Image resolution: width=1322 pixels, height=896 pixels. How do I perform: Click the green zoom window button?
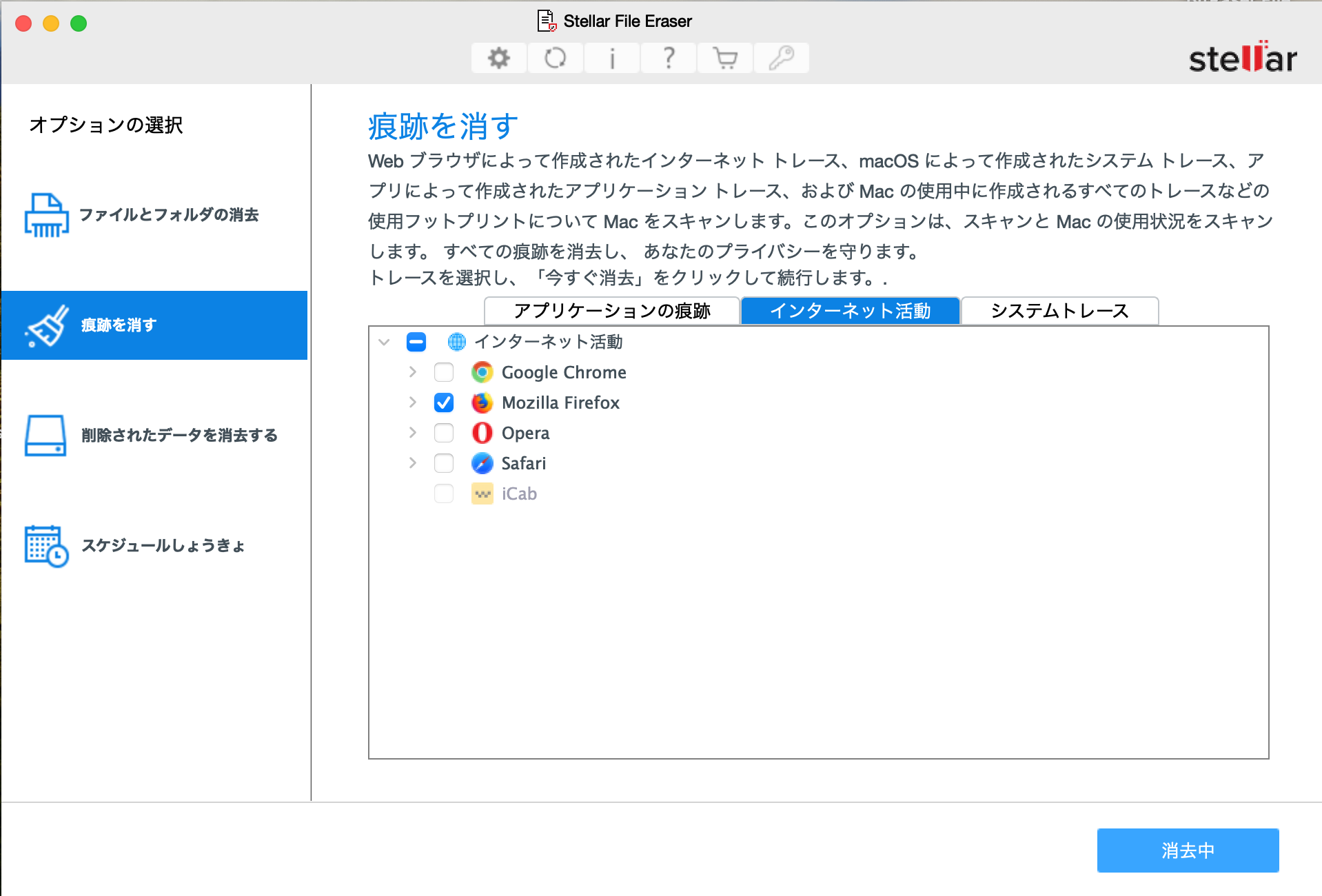pyautogui.click(x=79, y=23)
